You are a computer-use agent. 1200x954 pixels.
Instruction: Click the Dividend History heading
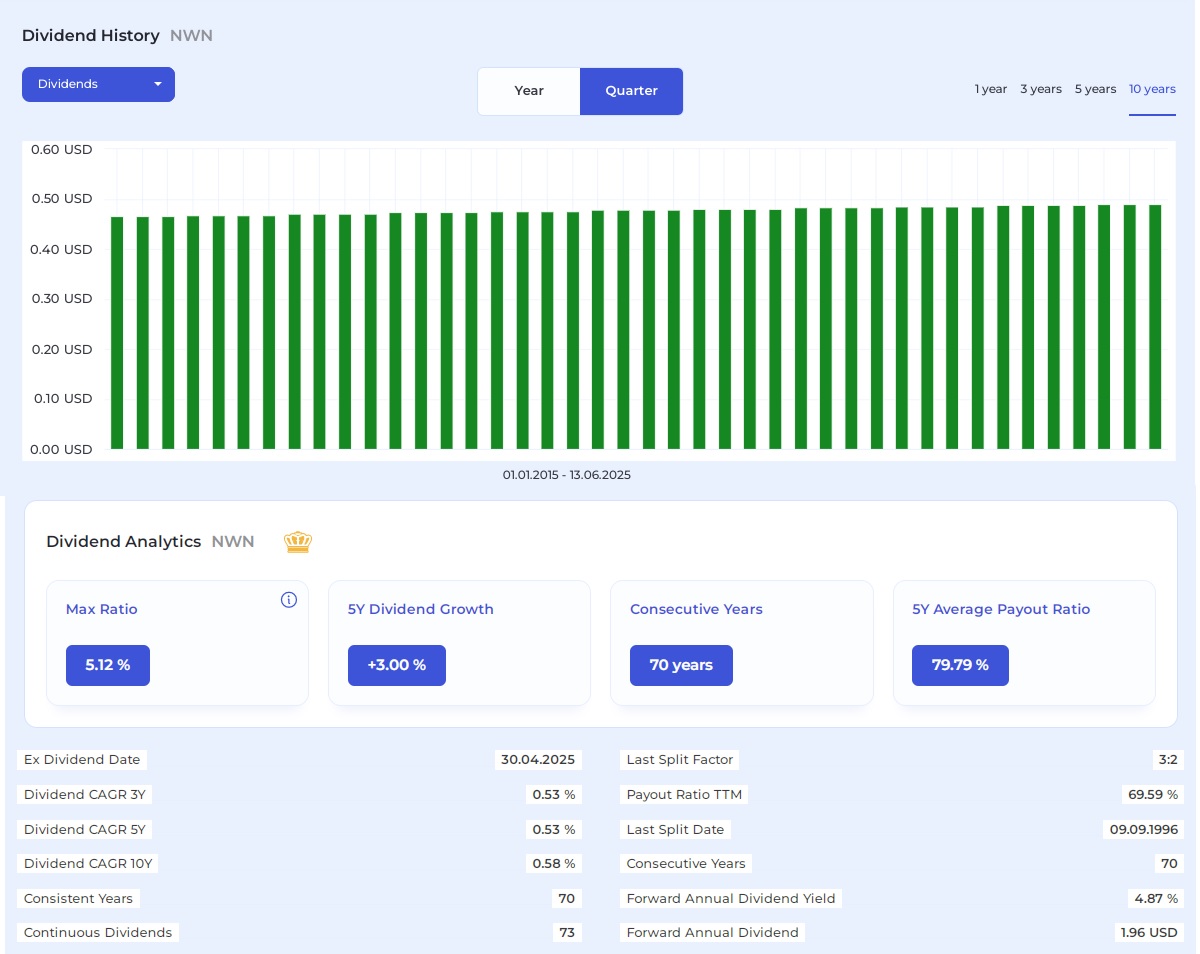click(x=91, y=36)
